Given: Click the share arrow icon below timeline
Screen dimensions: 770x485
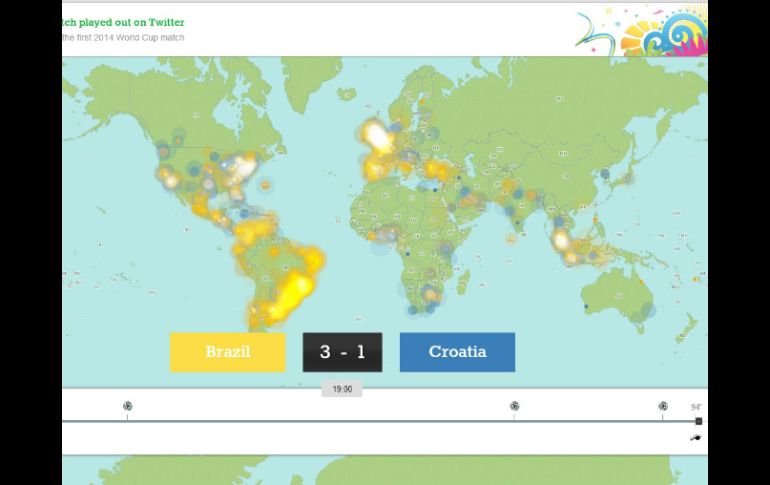Looking at the screenshot, I should click(695, 437).
